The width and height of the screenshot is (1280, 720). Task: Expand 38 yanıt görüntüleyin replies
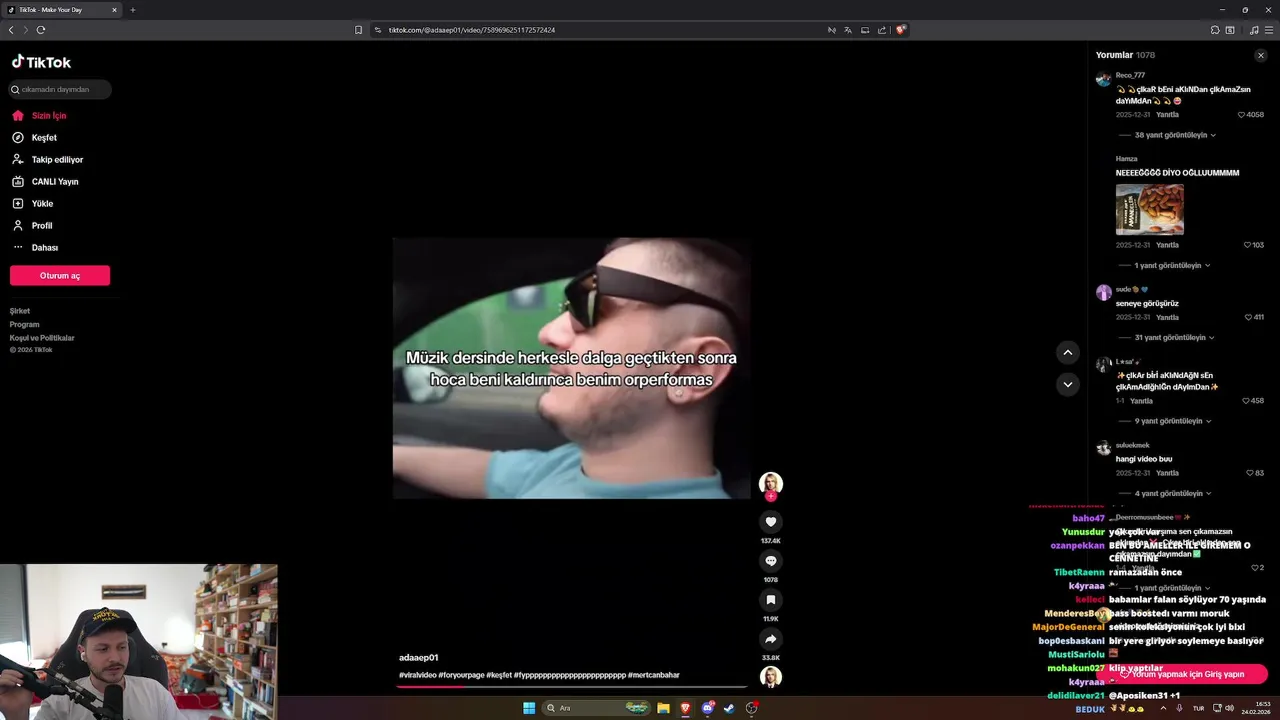point(1174,135)
